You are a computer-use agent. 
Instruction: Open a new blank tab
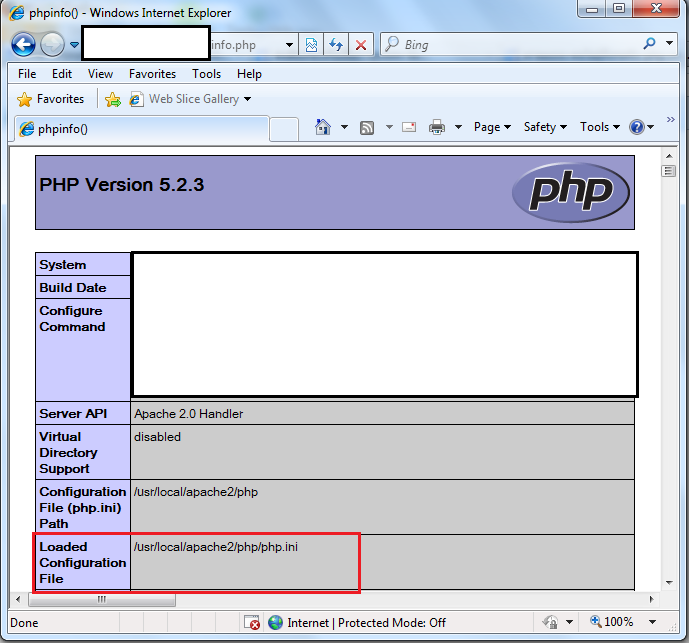(x=284, y=130)
